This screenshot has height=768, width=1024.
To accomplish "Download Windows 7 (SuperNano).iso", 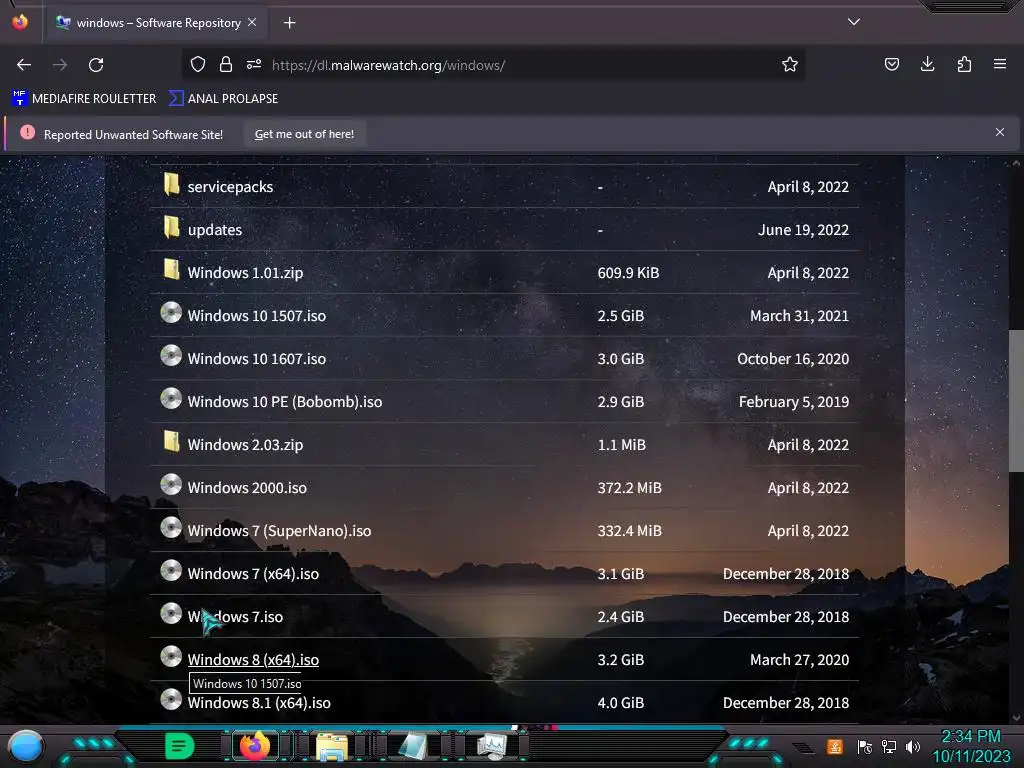I will [279, 531].
